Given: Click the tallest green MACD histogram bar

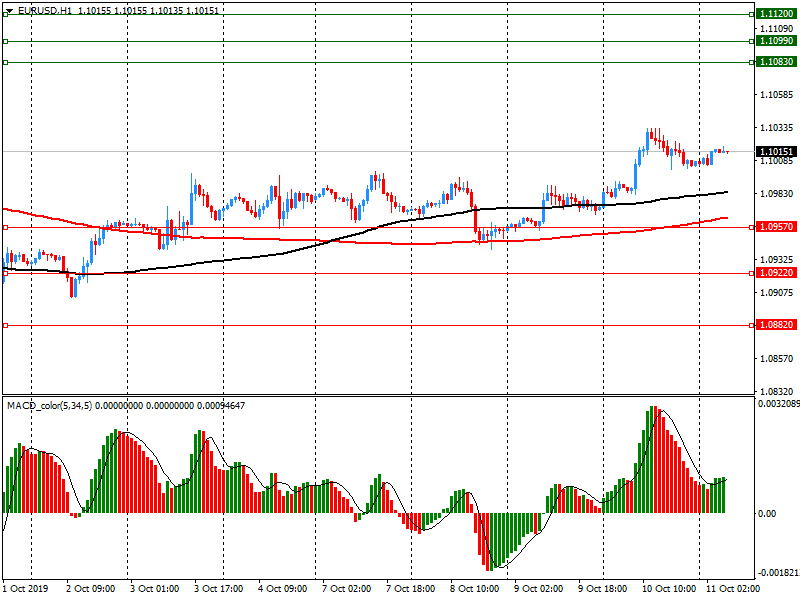Looking at the screenshot, I should [652, 460].
